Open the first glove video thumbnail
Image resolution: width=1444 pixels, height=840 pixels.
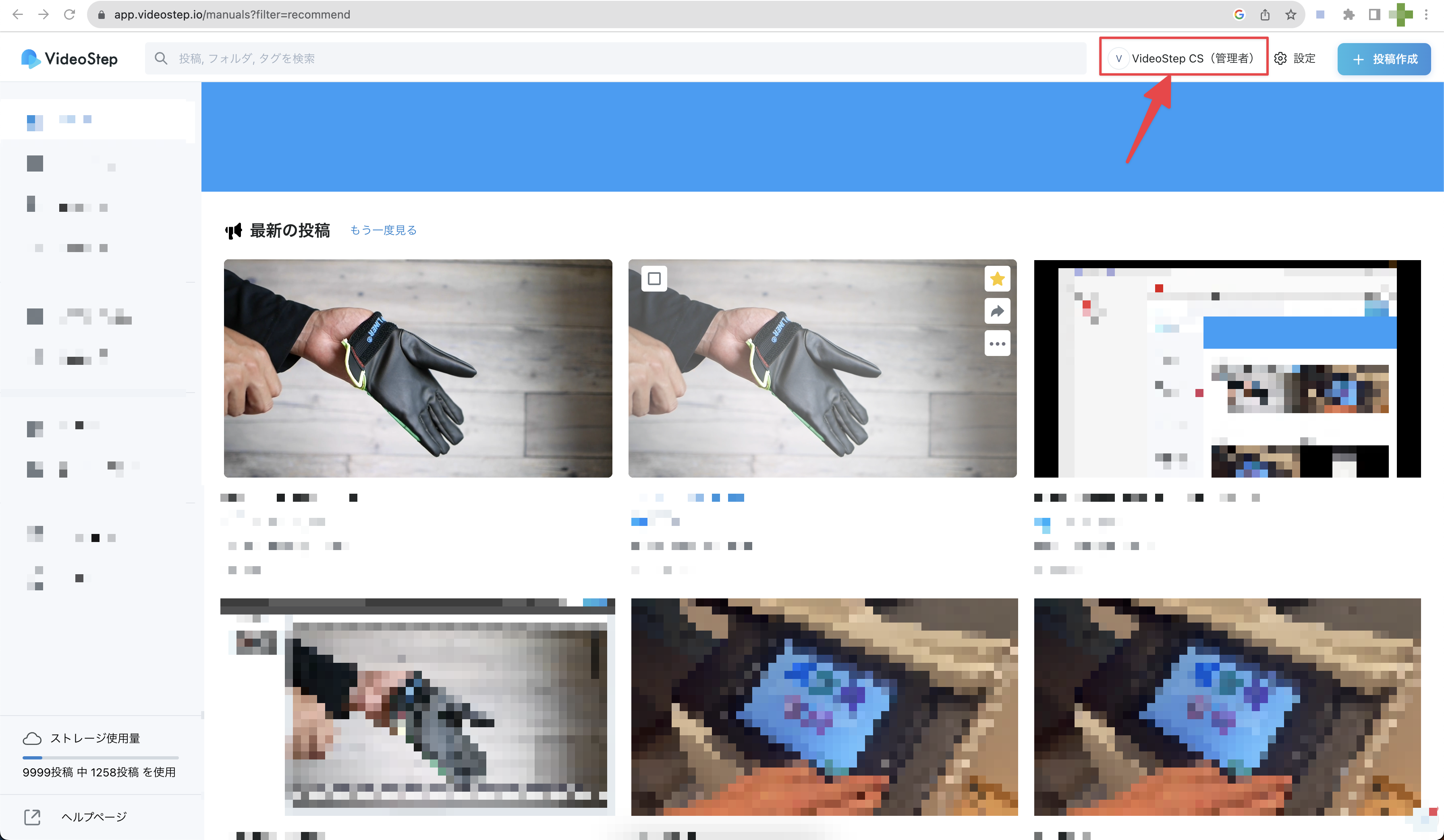(418, 368)
